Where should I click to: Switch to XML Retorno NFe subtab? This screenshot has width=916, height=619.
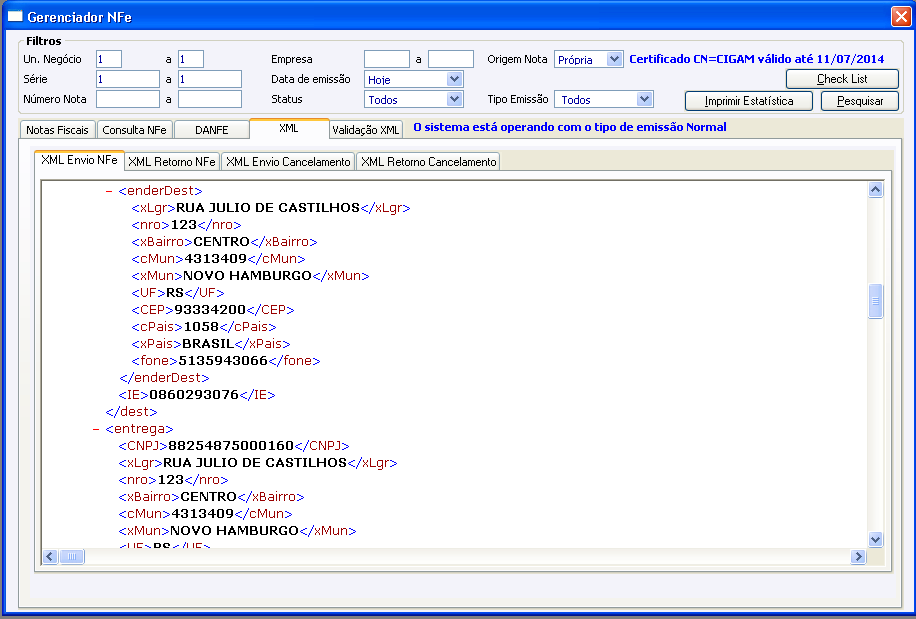[x=172, y=162]
